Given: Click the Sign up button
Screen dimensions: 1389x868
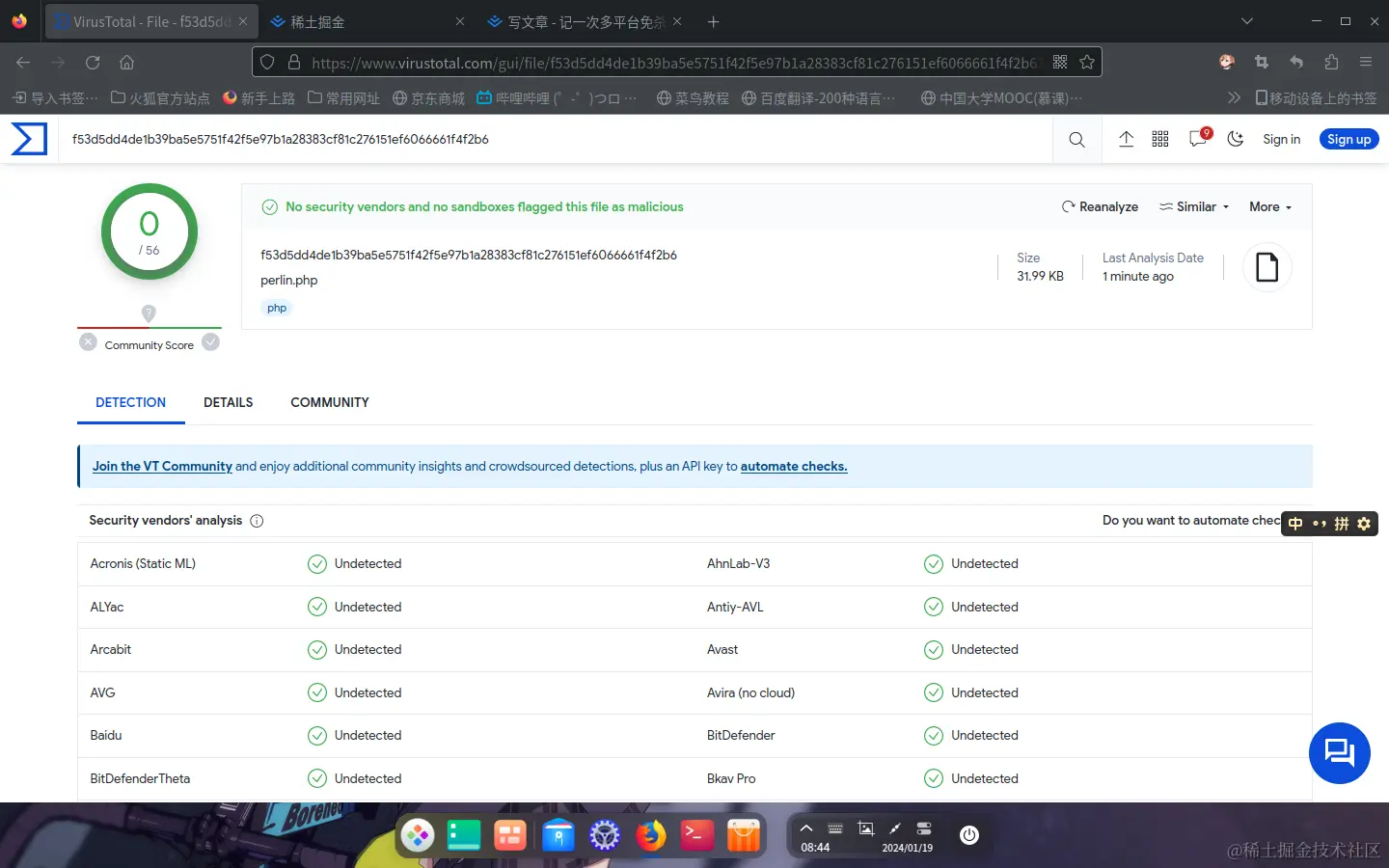Looking at the screenshot, I should click(x=1348, y=140).
